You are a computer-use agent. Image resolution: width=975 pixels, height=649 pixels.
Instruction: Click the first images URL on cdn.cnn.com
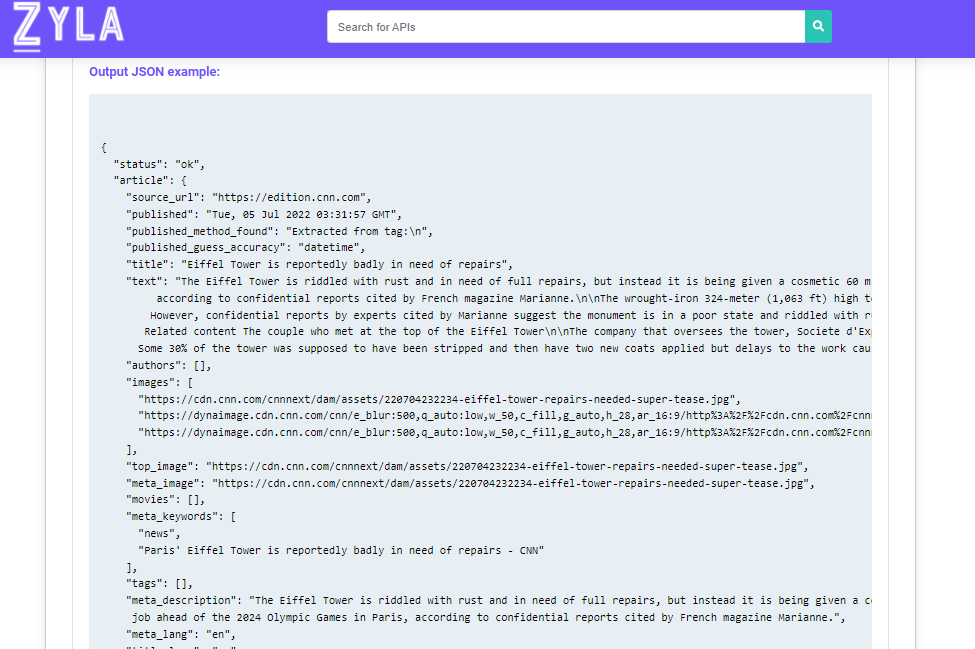click(439, 399)
